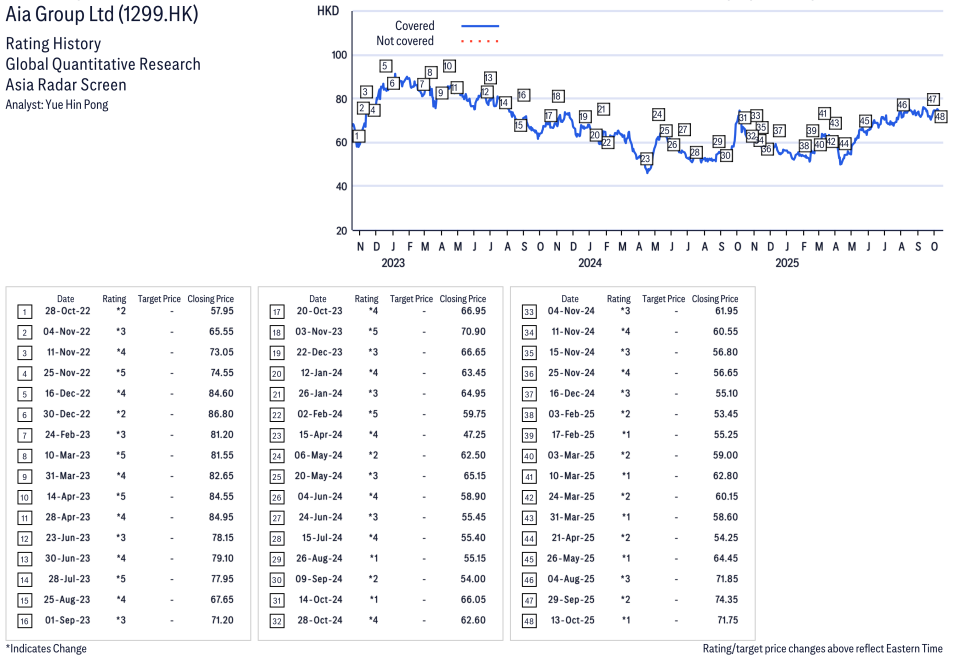Click chart marker 48 at the line's end

940,116
